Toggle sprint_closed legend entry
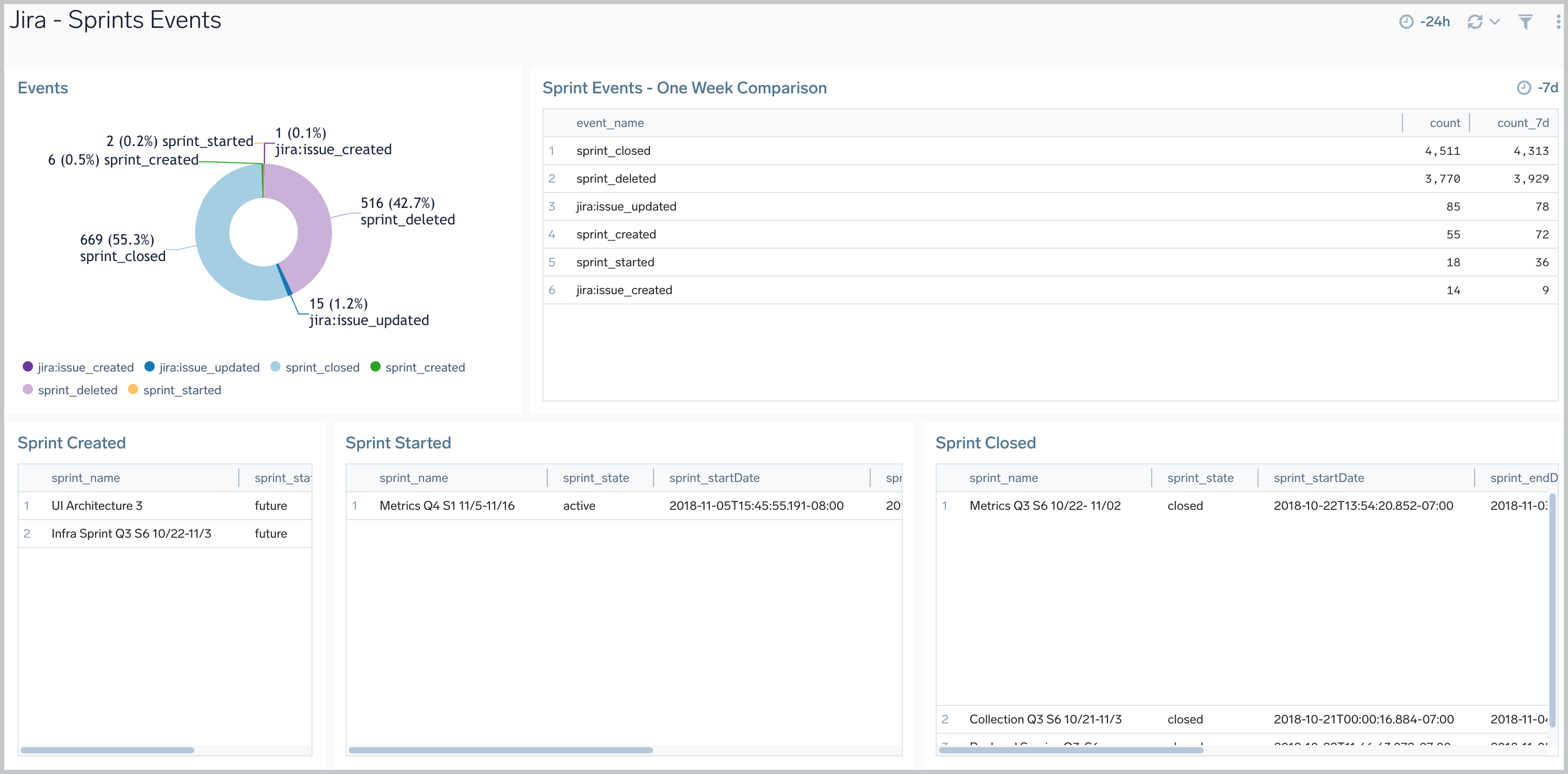 coord(315,367)
